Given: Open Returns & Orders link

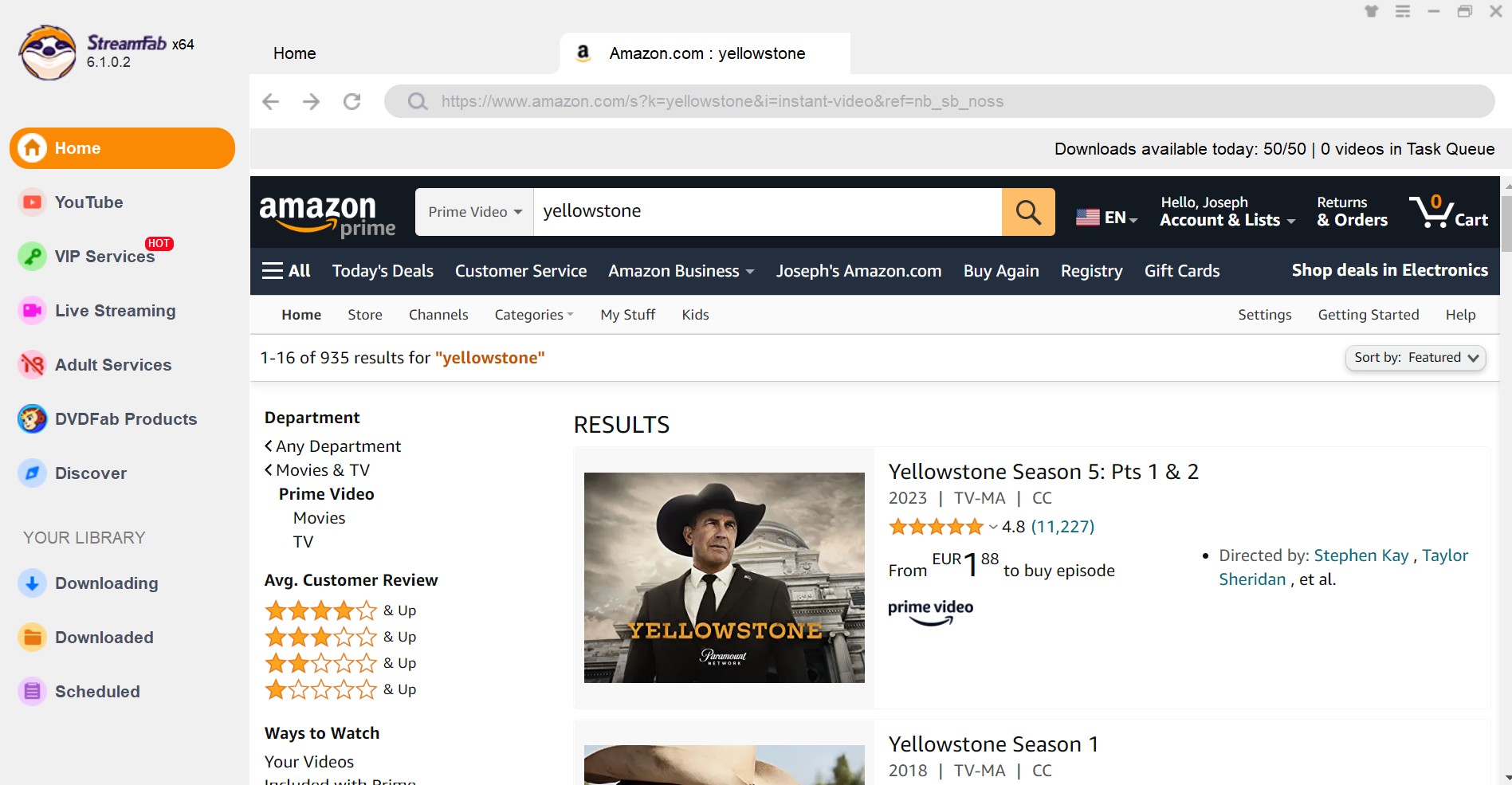Looking at the screenshot, I should (1352, 212).
